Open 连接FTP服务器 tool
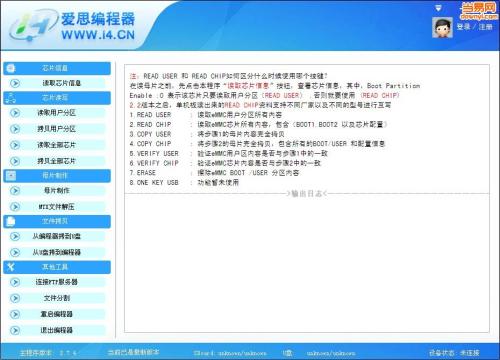This screenshot has width=500, height=360. pos(57,282)
